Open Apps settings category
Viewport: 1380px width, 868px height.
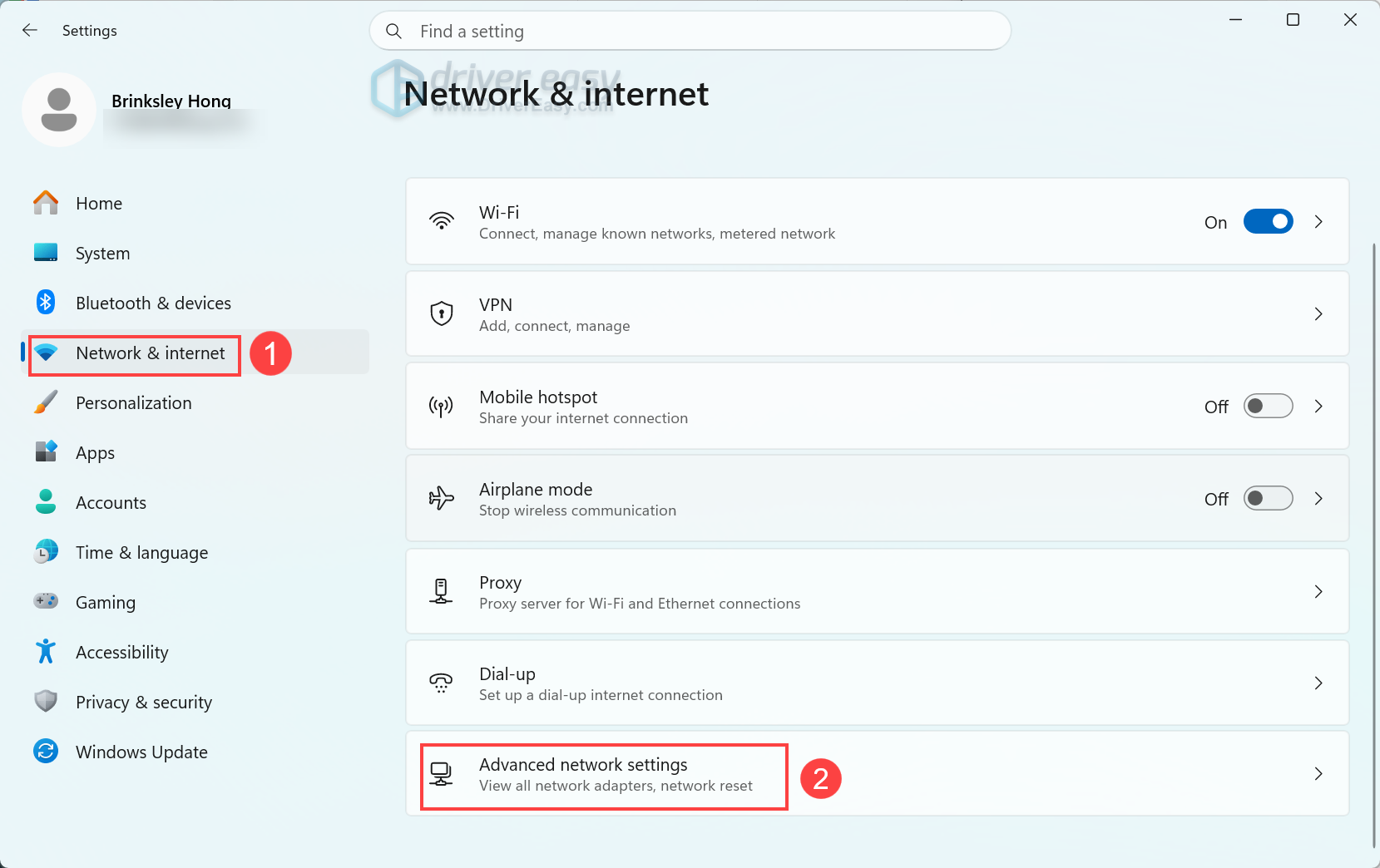coord(96,453)
